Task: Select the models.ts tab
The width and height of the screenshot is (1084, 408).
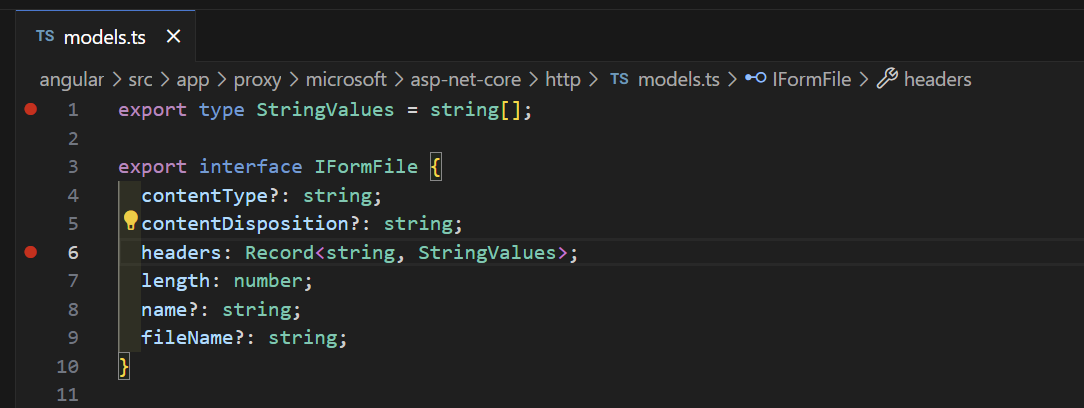Action: tap(104, 37)
